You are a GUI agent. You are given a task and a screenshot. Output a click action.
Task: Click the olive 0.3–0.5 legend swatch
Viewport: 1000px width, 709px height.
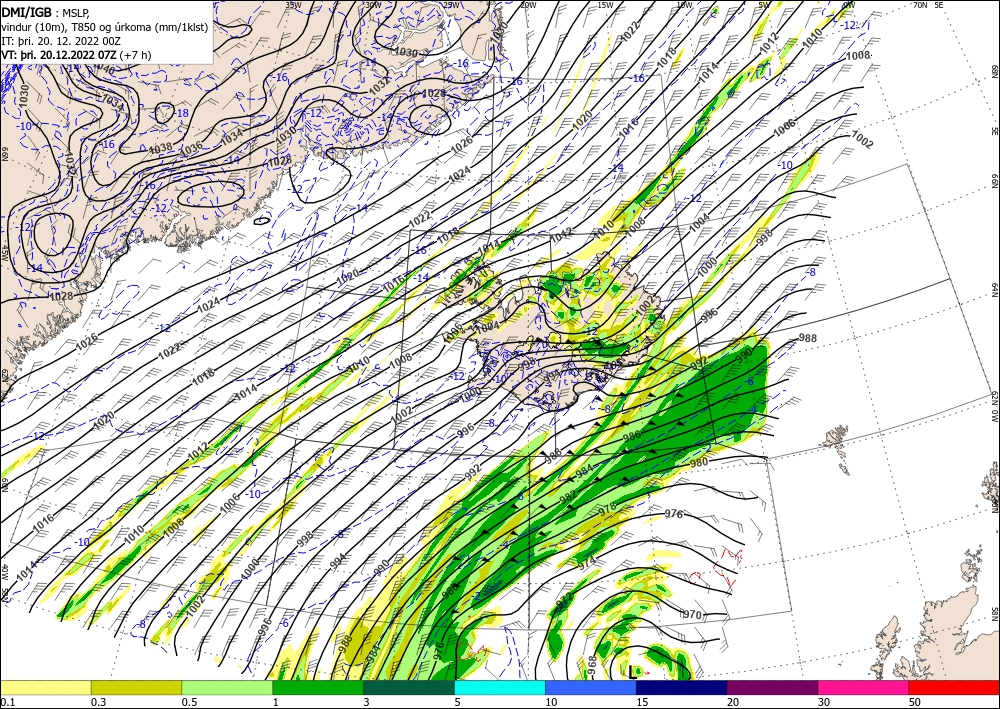coord(136,687)
